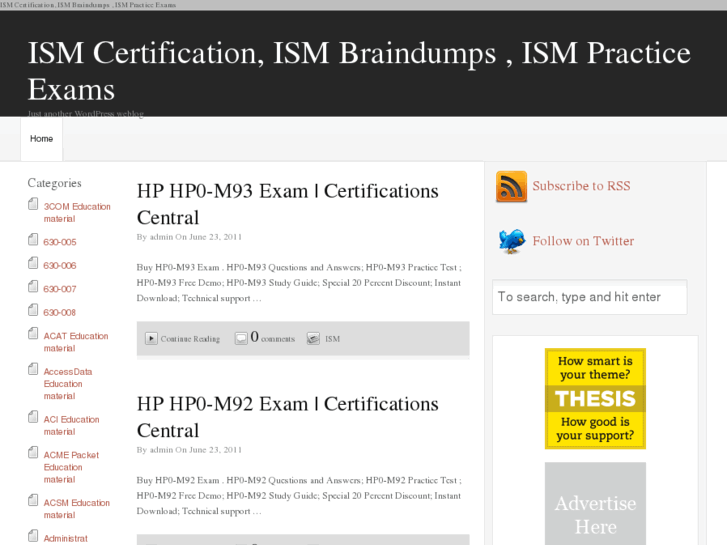
Task: Click the HP0-M93 post excerpt paragraph
Action: 299,283
